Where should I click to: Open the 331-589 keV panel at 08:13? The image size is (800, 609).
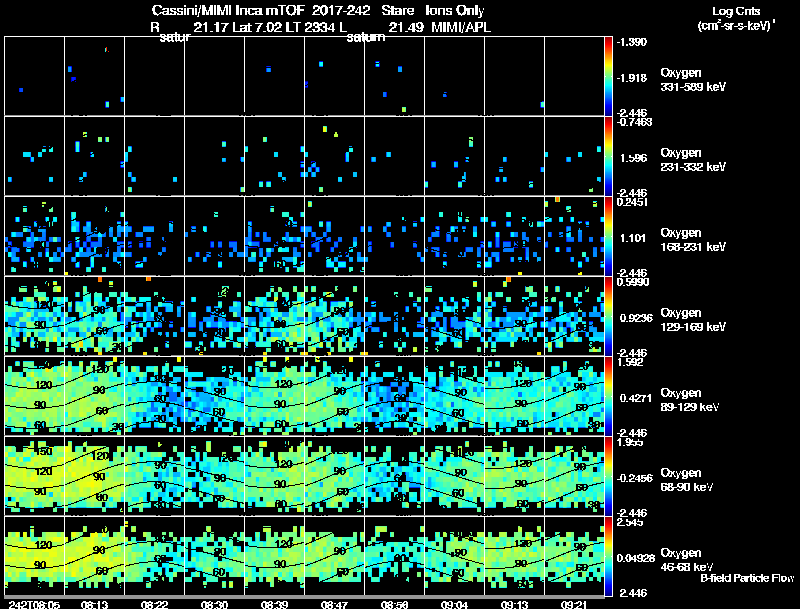click(94, 76)
